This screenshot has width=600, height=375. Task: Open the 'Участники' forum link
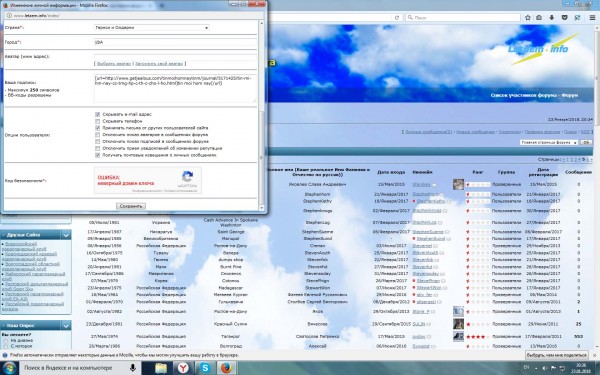(510, 132)
